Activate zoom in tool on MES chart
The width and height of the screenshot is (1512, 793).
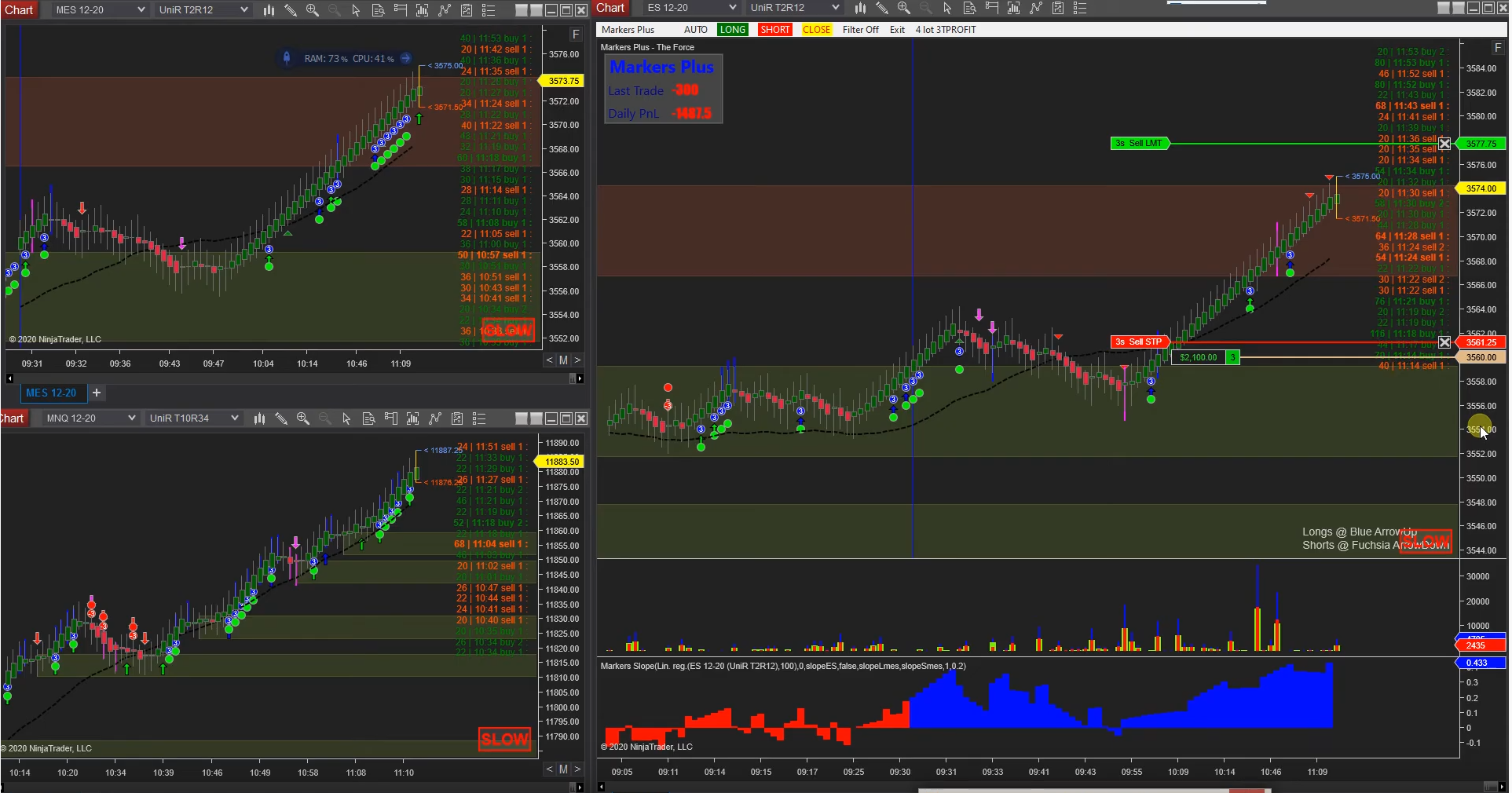coord(313,10)
